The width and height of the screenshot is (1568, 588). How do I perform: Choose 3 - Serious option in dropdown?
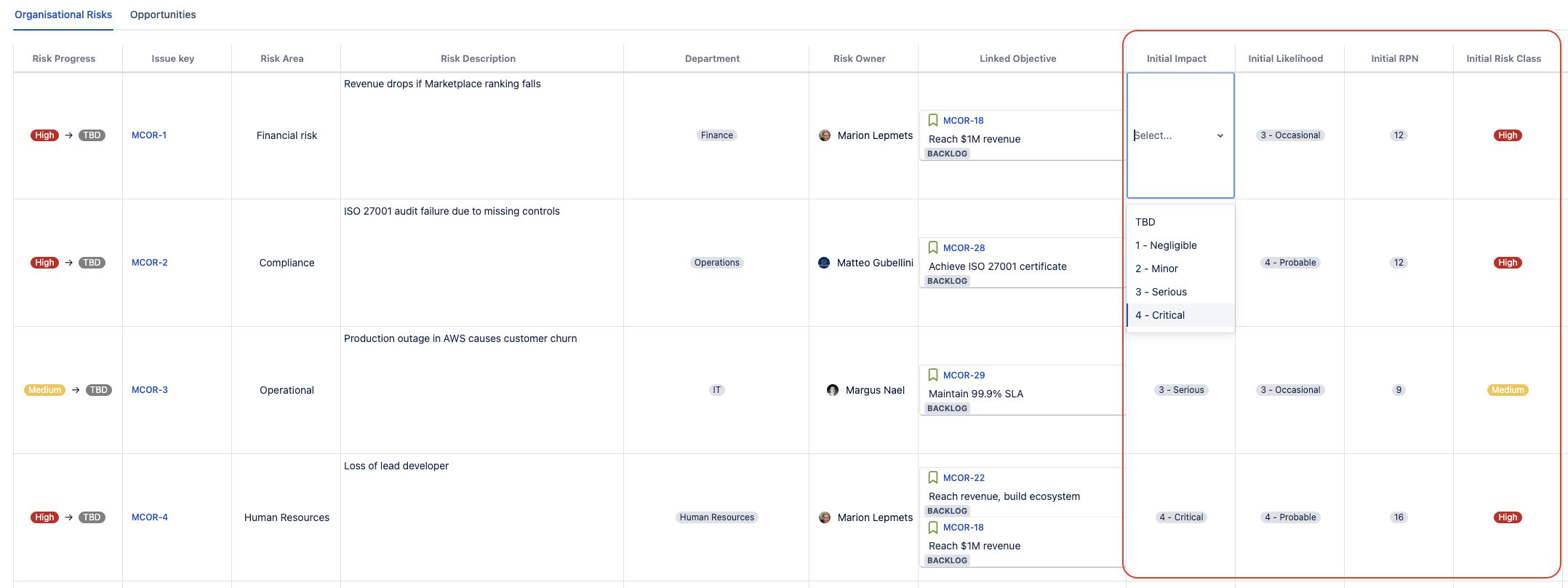[x=1180, y=292]
